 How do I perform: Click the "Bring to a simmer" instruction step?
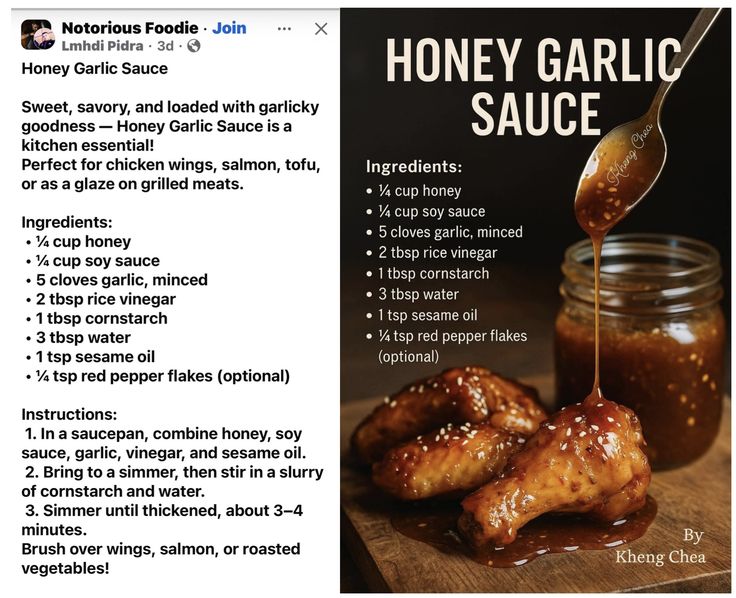click(x=160, y=472)
